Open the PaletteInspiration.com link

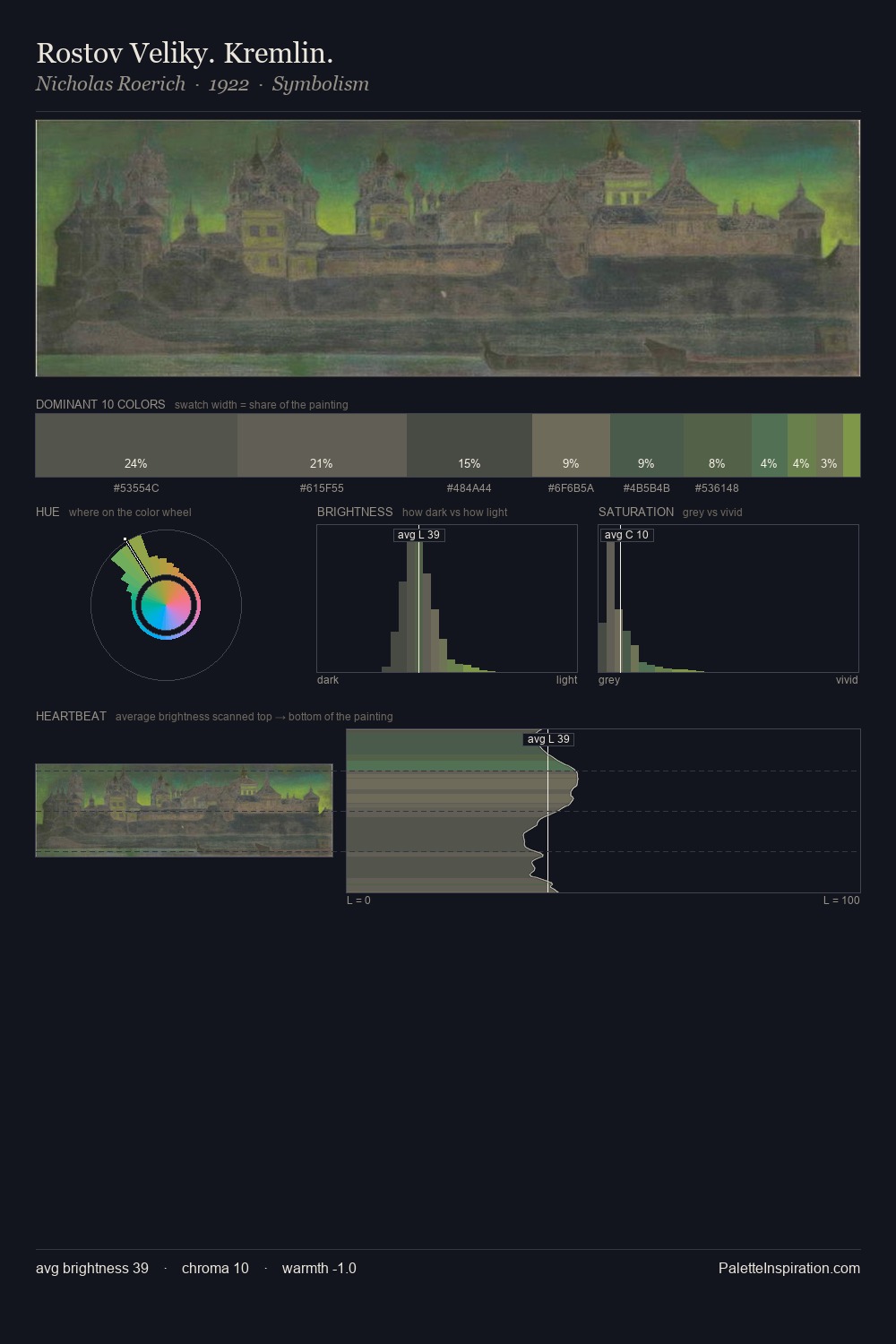coord(788,1268)
